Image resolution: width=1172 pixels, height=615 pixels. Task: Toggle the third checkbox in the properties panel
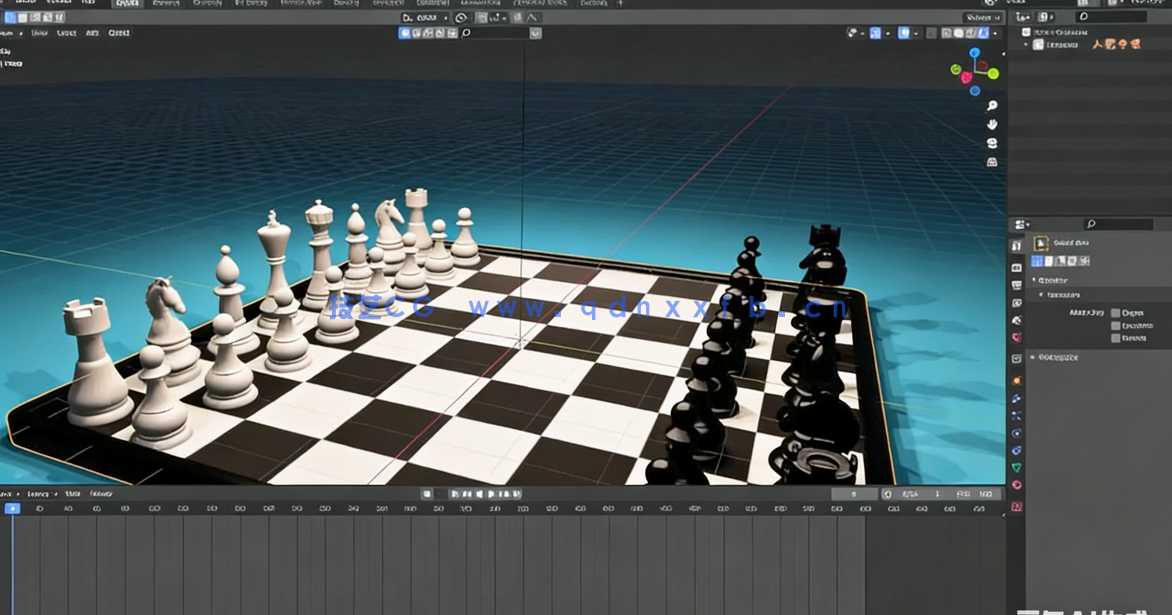(1115, 338)
